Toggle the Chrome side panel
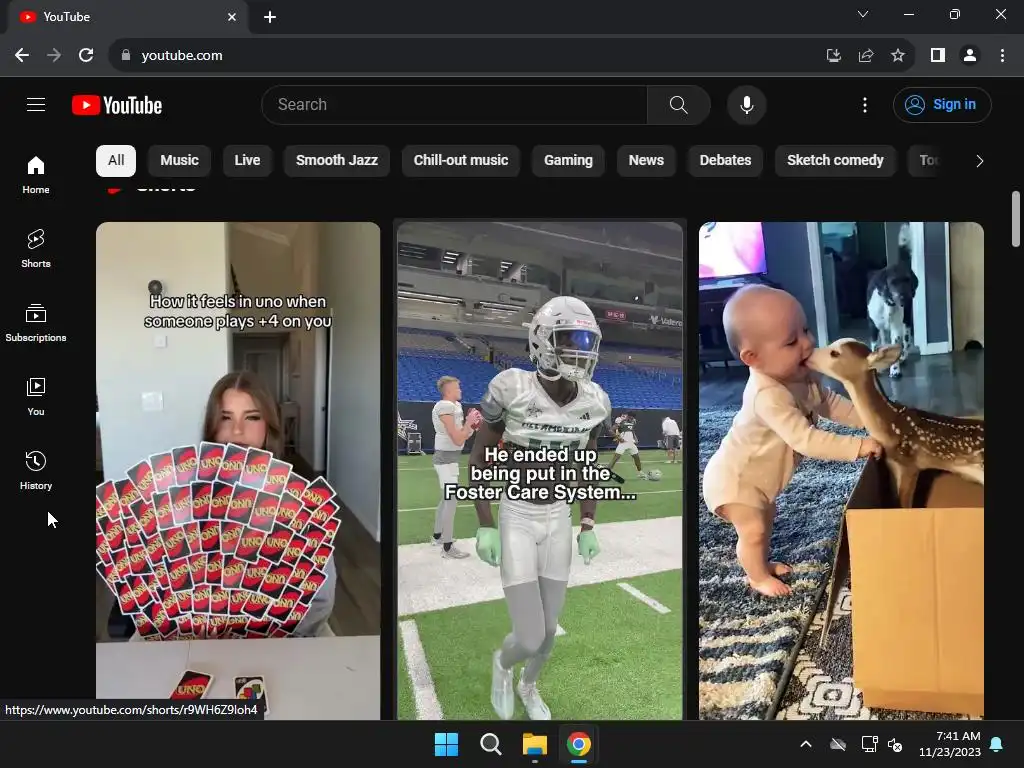 point(938,56)
